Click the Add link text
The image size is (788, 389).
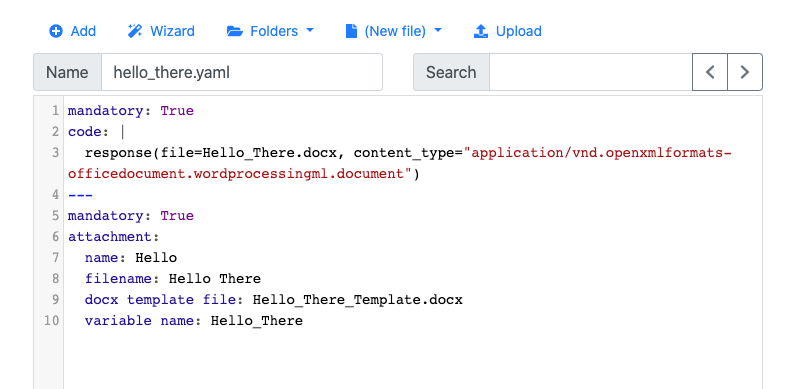click(x=83, y=31)
